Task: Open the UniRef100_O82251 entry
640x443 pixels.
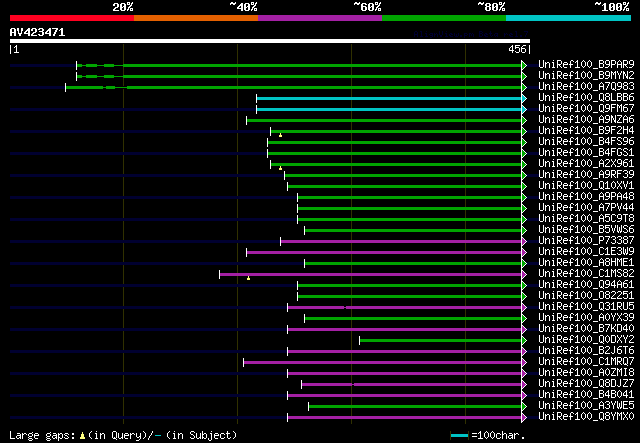Action: 586,296
